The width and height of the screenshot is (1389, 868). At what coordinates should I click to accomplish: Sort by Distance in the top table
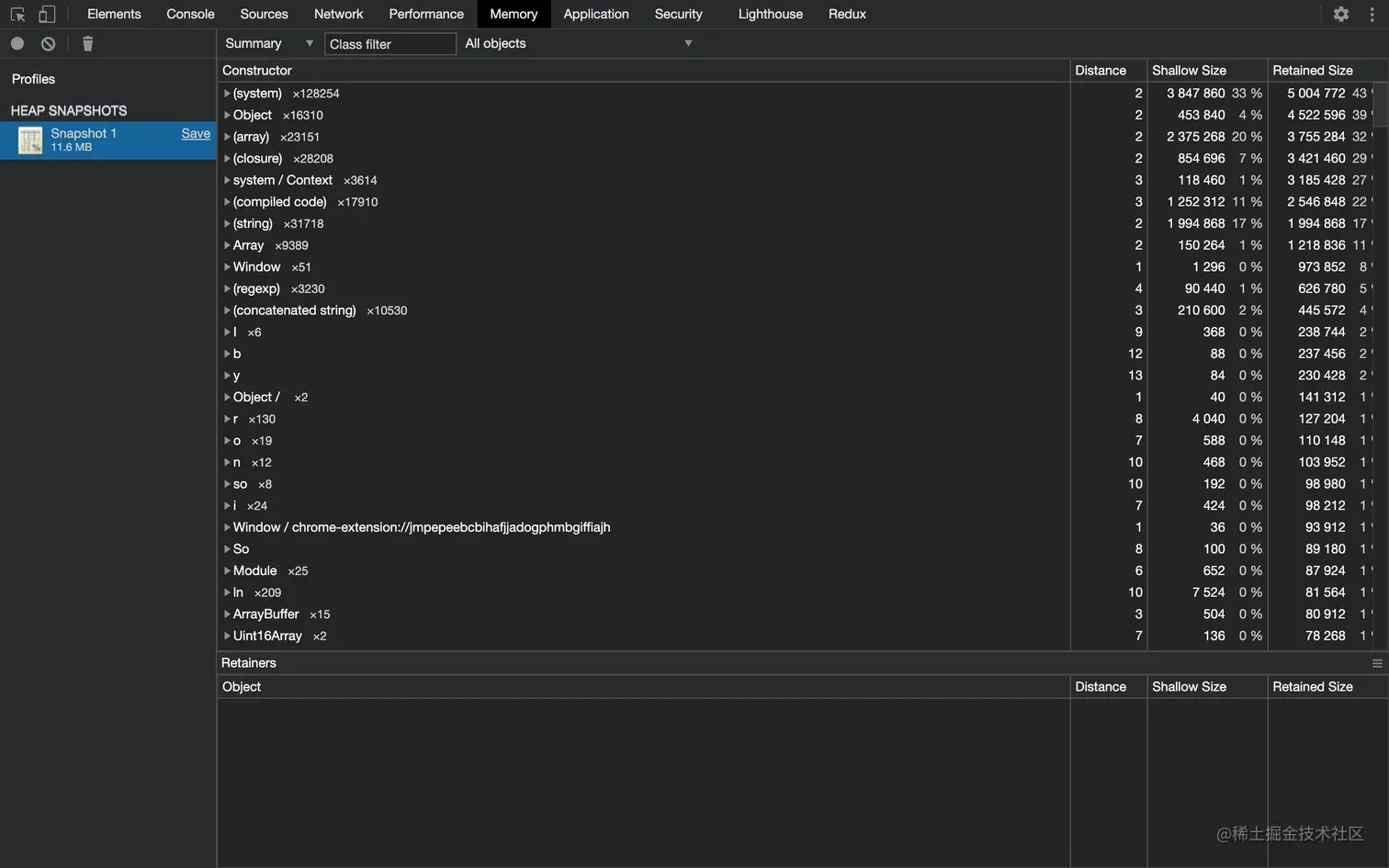tap(1109, 71)
